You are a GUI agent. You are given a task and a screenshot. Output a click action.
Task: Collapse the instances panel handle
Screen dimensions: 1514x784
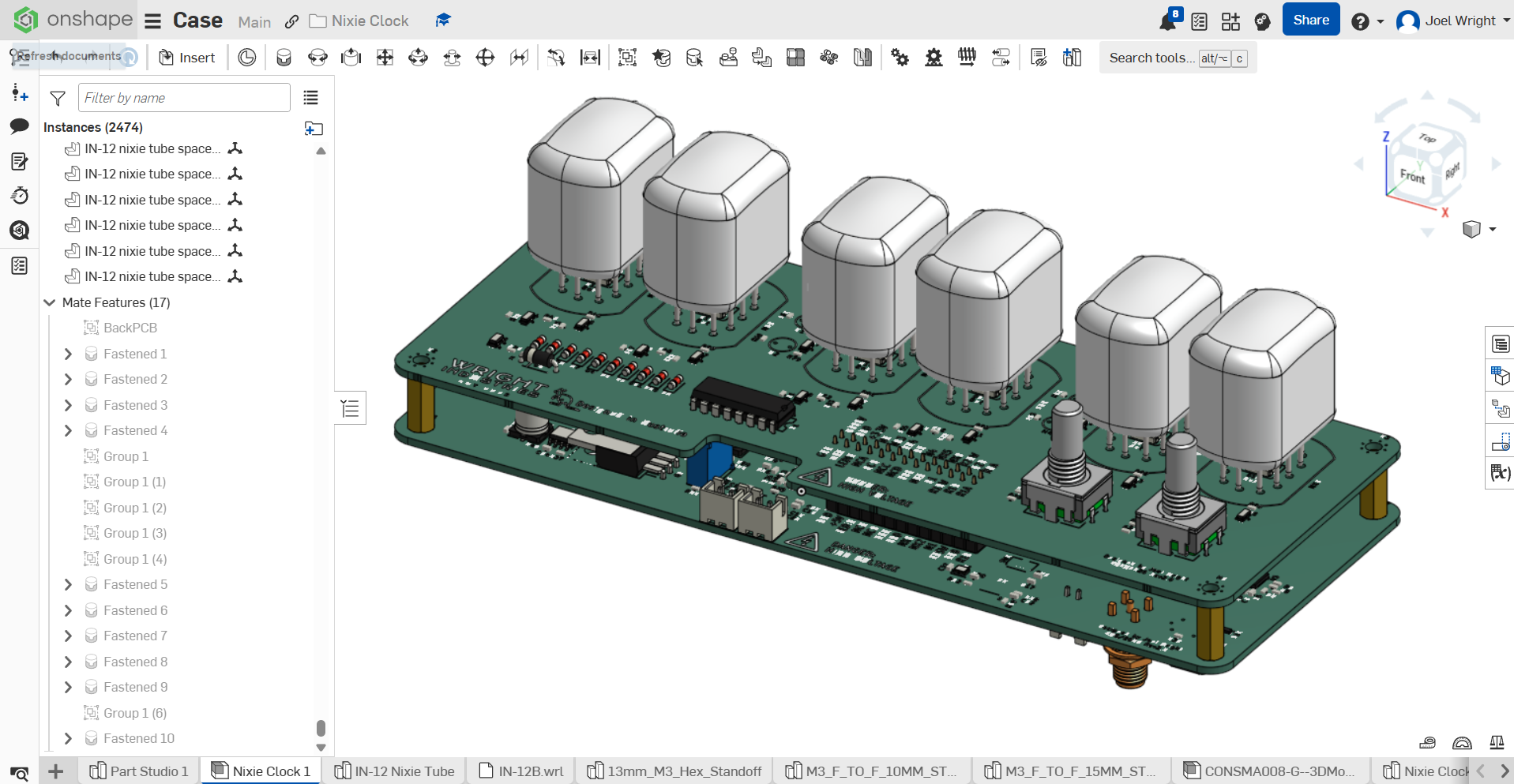(x=350, y=408)
